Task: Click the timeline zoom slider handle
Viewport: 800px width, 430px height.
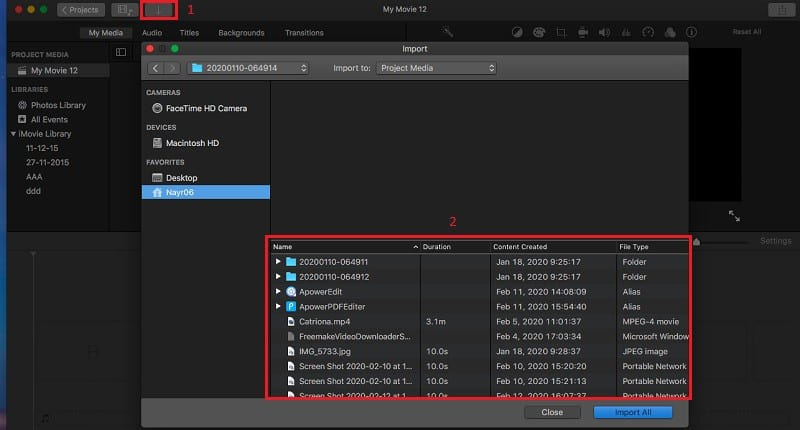Action: (x=696, y=242)
